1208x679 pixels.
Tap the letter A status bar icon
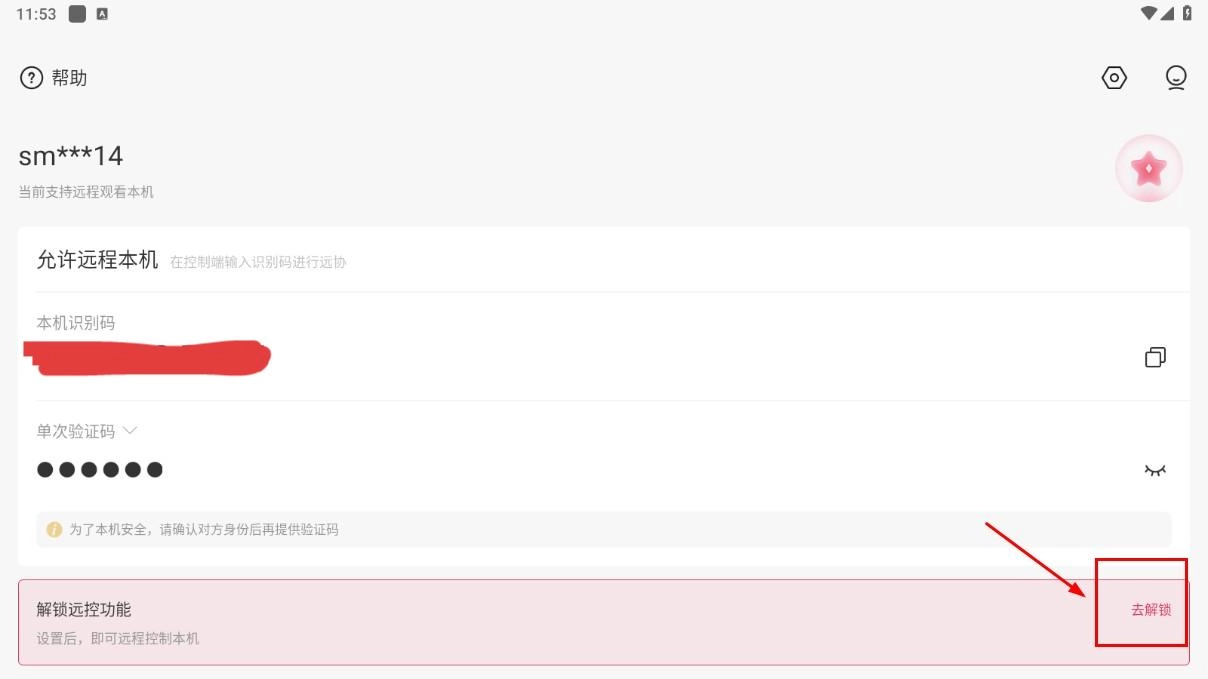[102, 14]
